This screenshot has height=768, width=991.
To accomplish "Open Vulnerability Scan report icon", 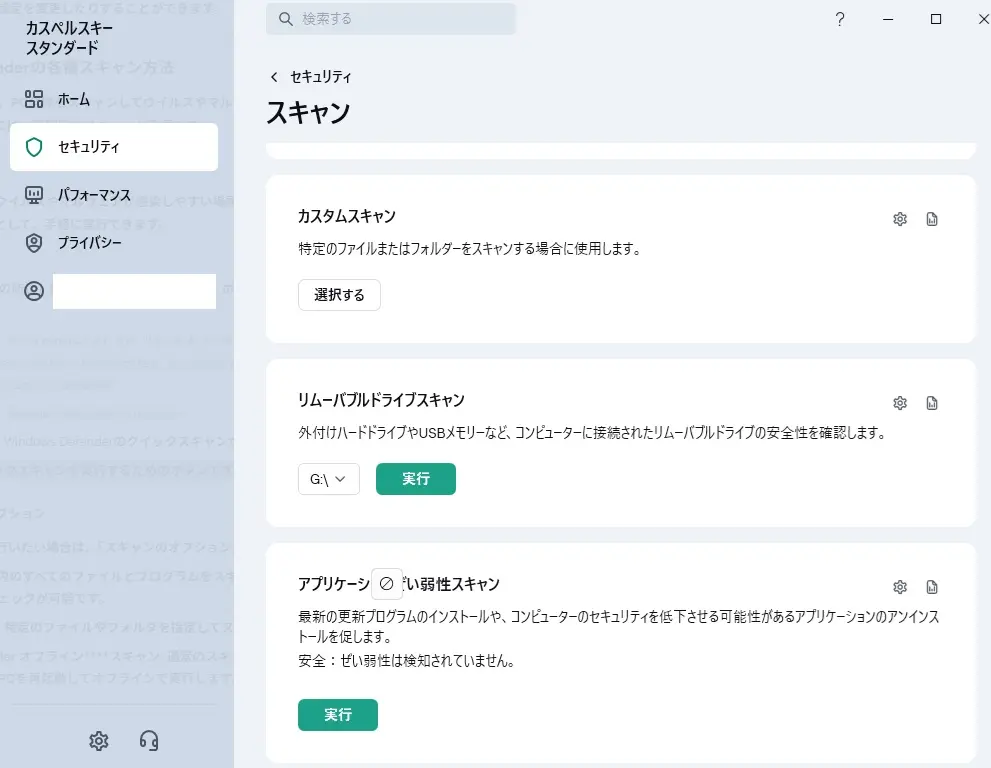I will pyautogui.click(x=932, y=587).
